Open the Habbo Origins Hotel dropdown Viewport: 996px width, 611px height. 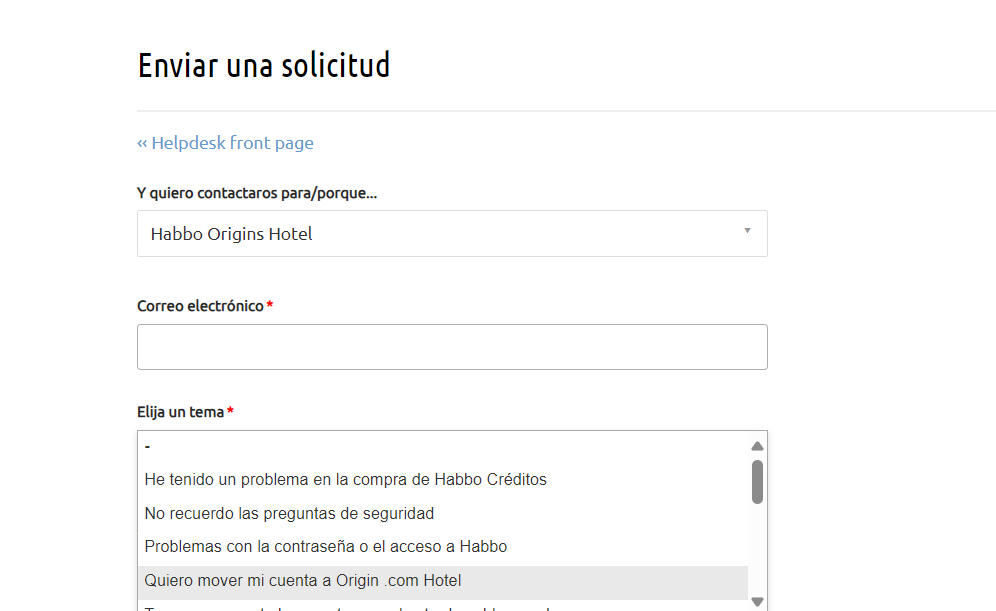452,233
